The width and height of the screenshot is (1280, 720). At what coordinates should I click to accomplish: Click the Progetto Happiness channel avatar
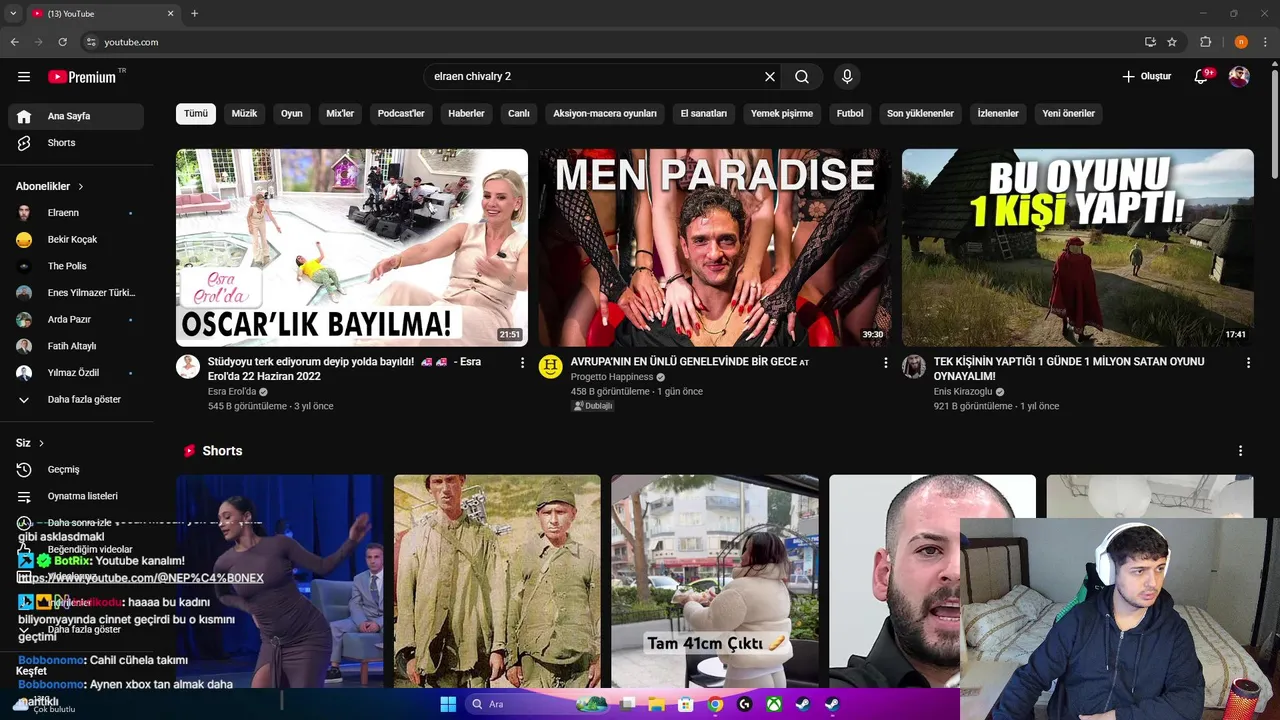[551, 366]
